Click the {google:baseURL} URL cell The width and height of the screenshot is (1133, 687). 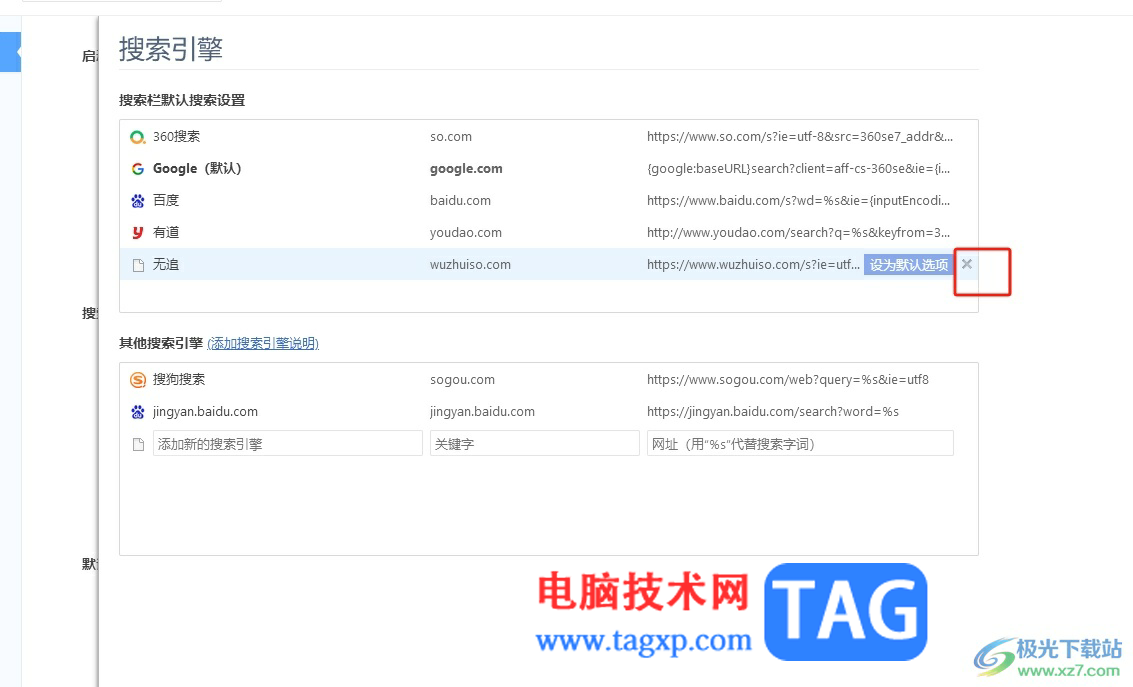[x=798, y=168]
